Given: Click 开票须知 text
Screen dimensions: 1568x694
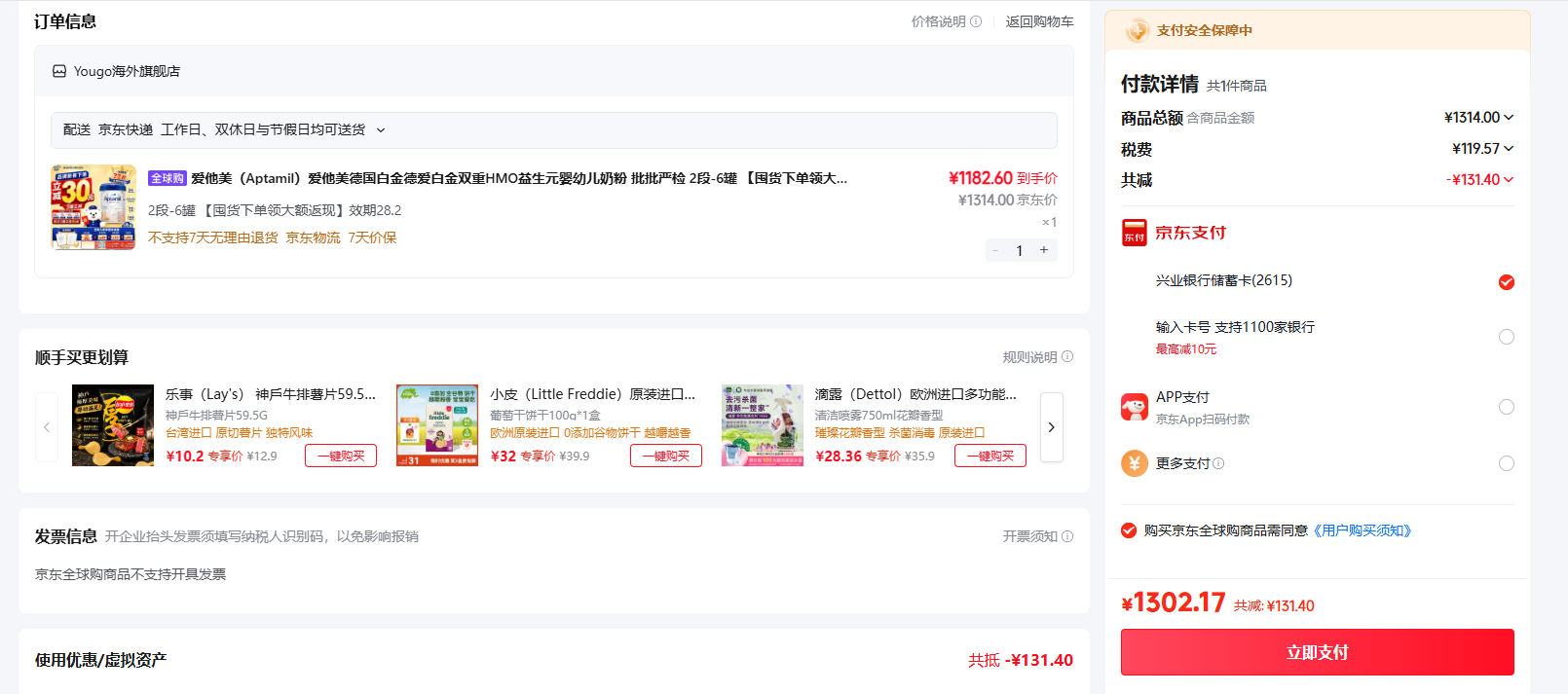Looking at the screenshot, I should pos(1029,536).
